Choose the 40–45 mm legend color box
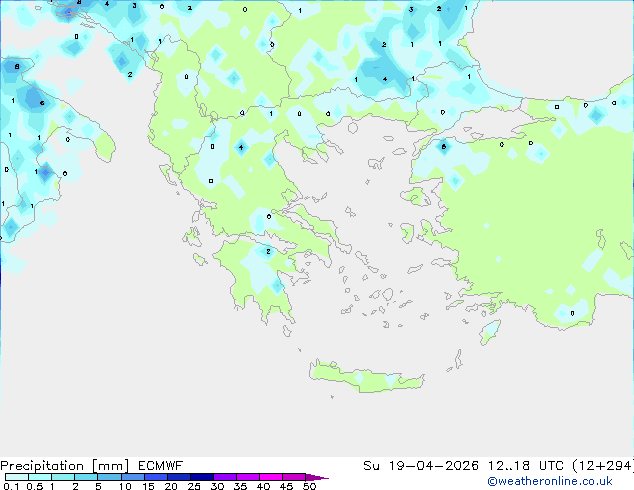Screen dimensions: 634x490 [271, 477]
